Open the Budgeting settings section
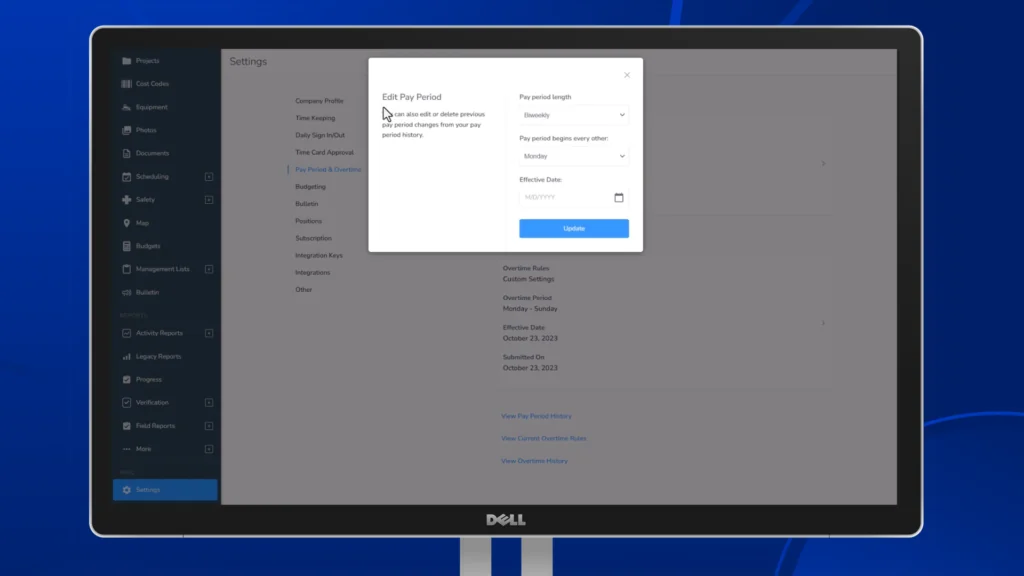Viewport: 1024px width, 576px height. click(310, 187)
